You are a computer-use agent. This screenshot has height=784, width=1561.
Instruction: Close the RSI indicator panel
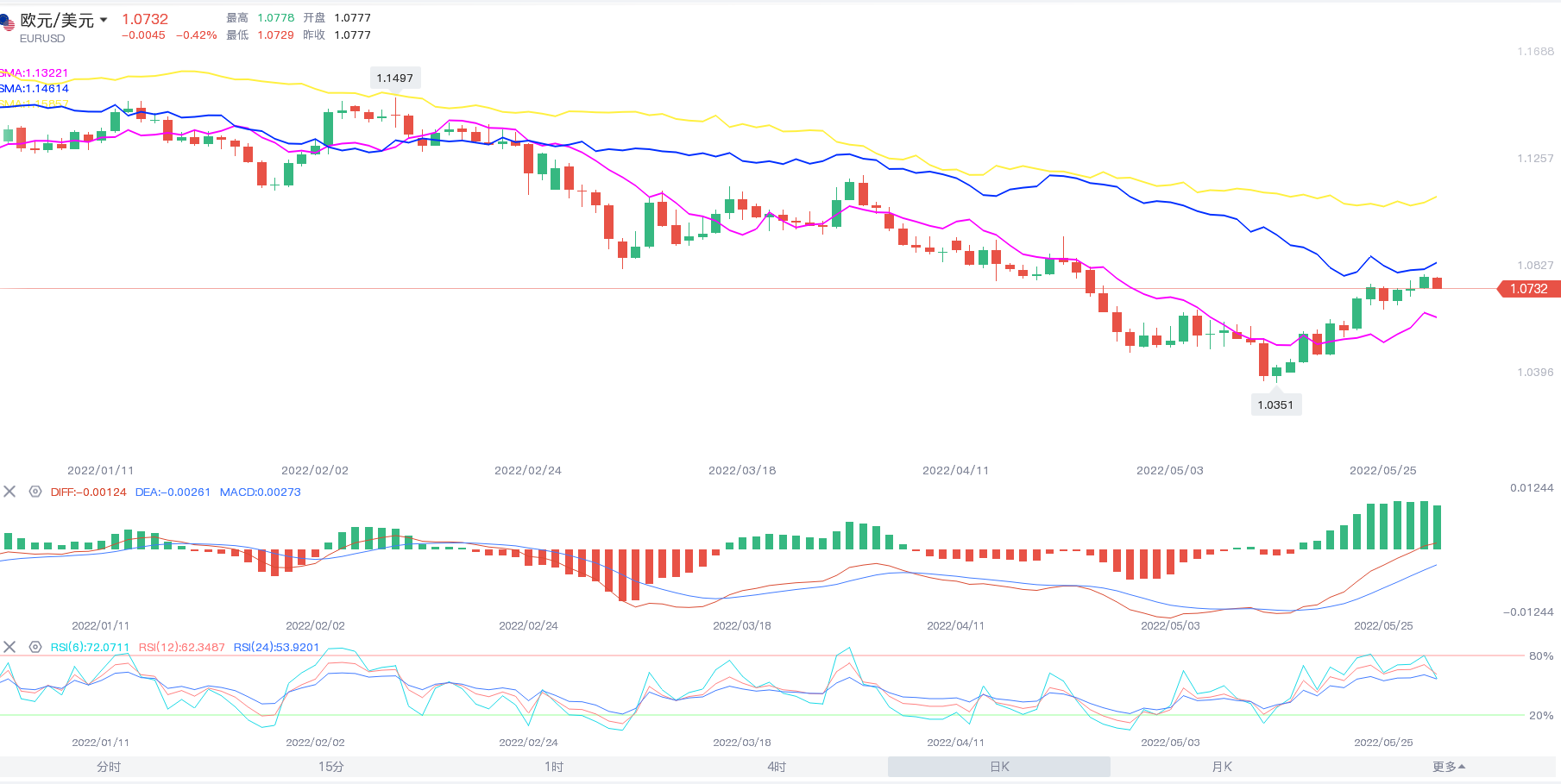tap(9, 647)
